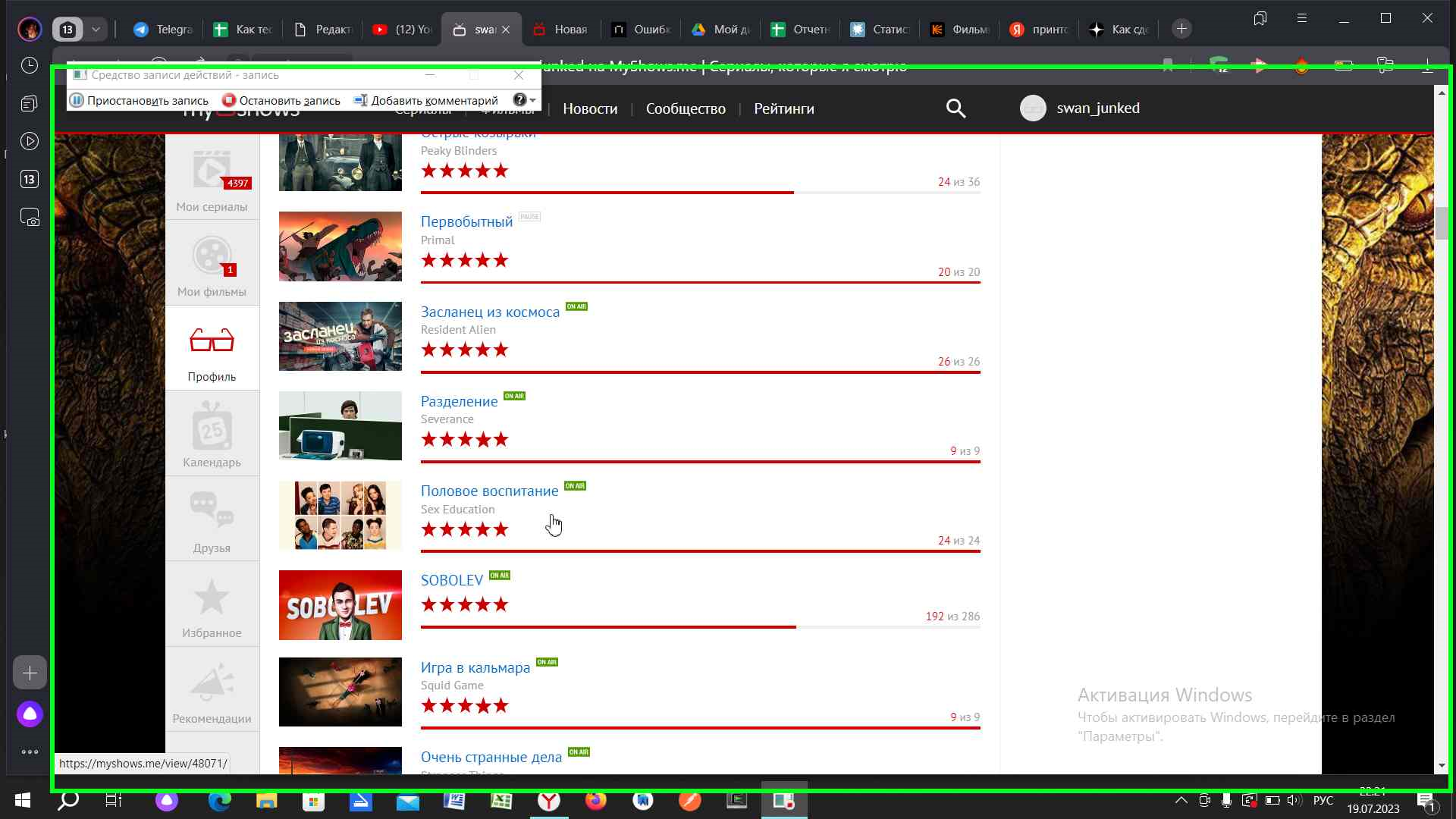Screen dimensions: 1456x819
Task: Click the page vertical scrollbar thumb
Action: (1442, 223)
